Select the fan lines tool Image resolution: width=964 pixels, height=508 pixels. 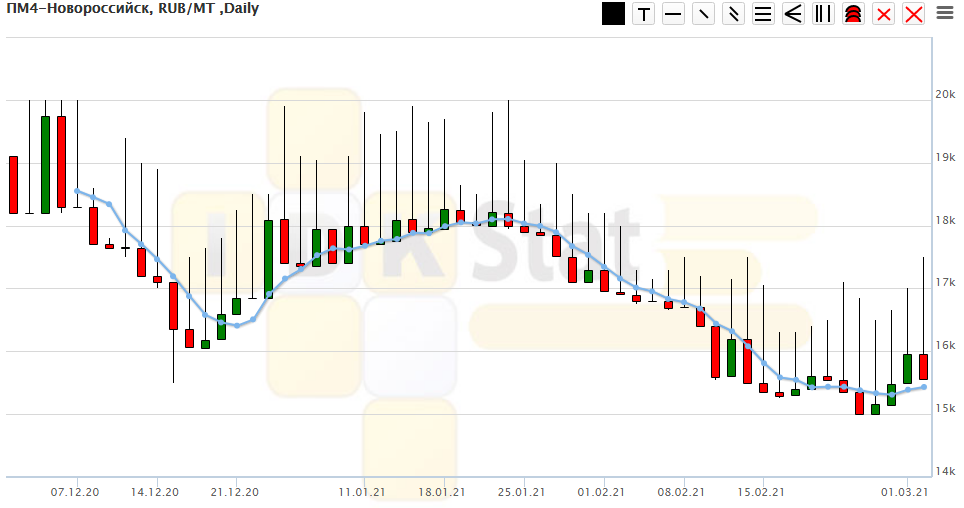pos(794,14)
